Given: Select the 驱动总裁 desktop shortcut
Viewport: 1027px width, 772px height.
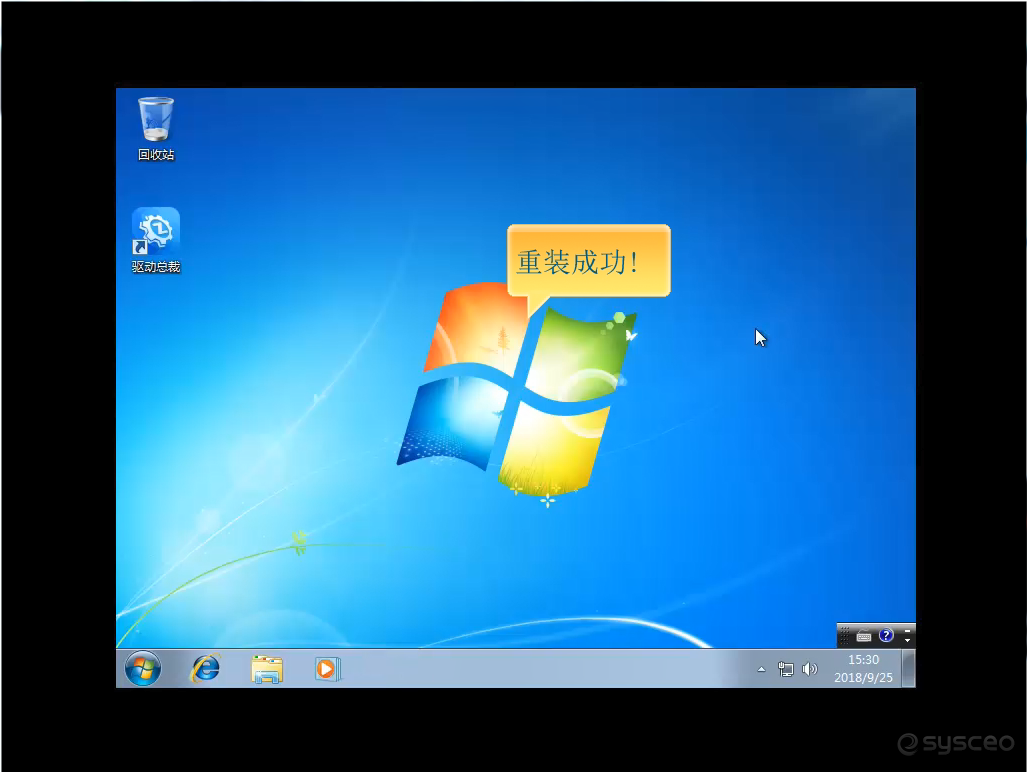Looking at the screenshot, I should coord(156,240).
